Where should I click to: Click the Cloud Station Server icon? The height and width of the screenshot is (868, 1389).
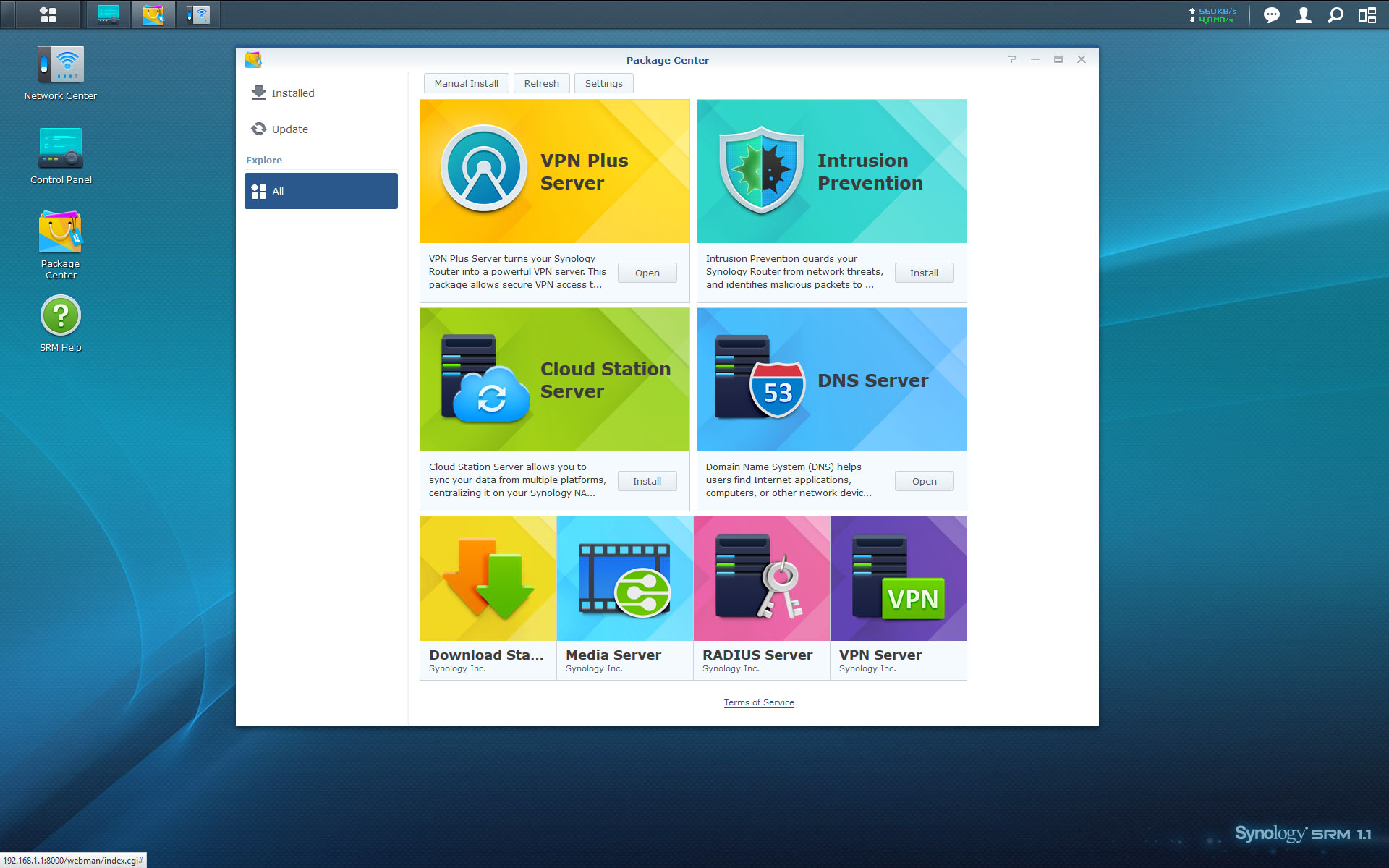[485, 378]
